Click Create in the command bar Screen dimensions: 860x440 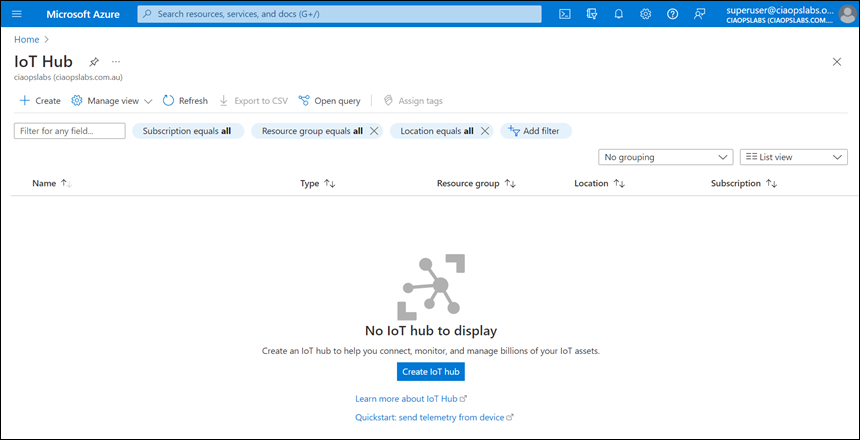pyautogui.click(x=40, y=101)
